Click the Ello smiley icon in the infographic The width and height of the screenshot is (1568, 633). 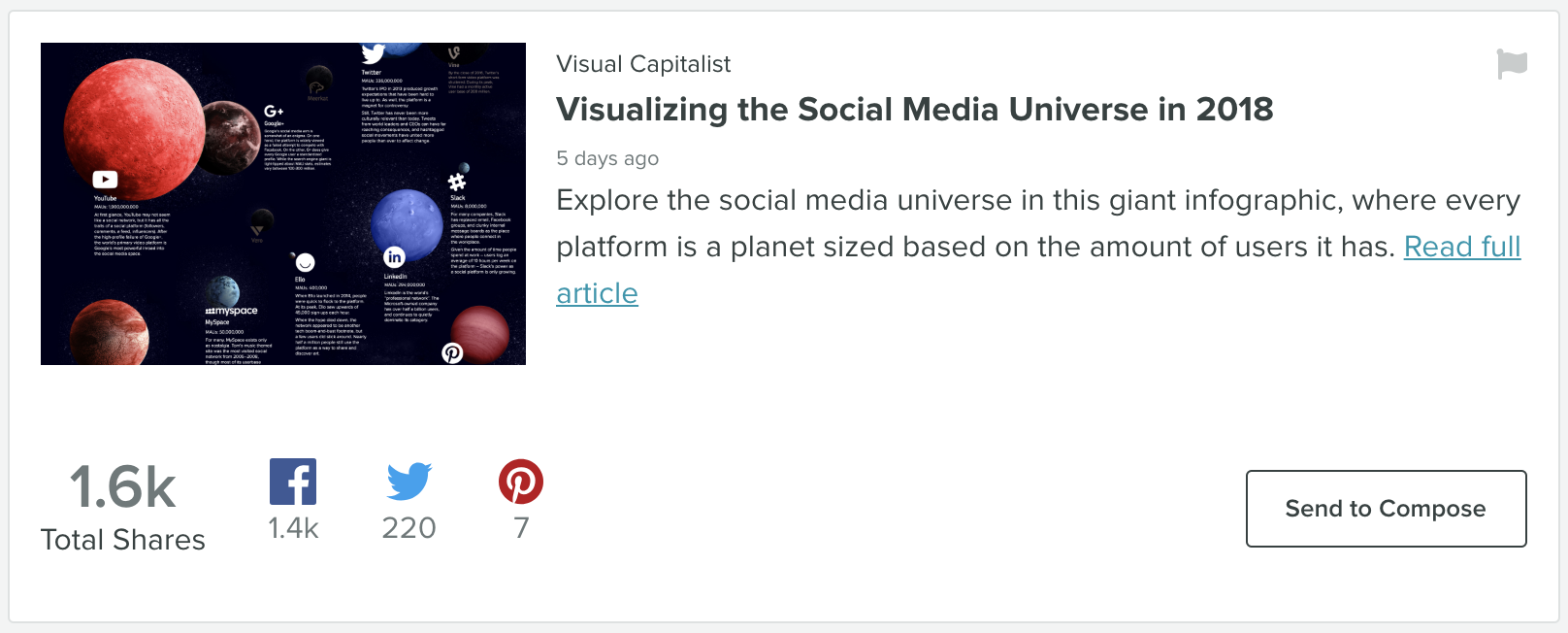[305, 263]
